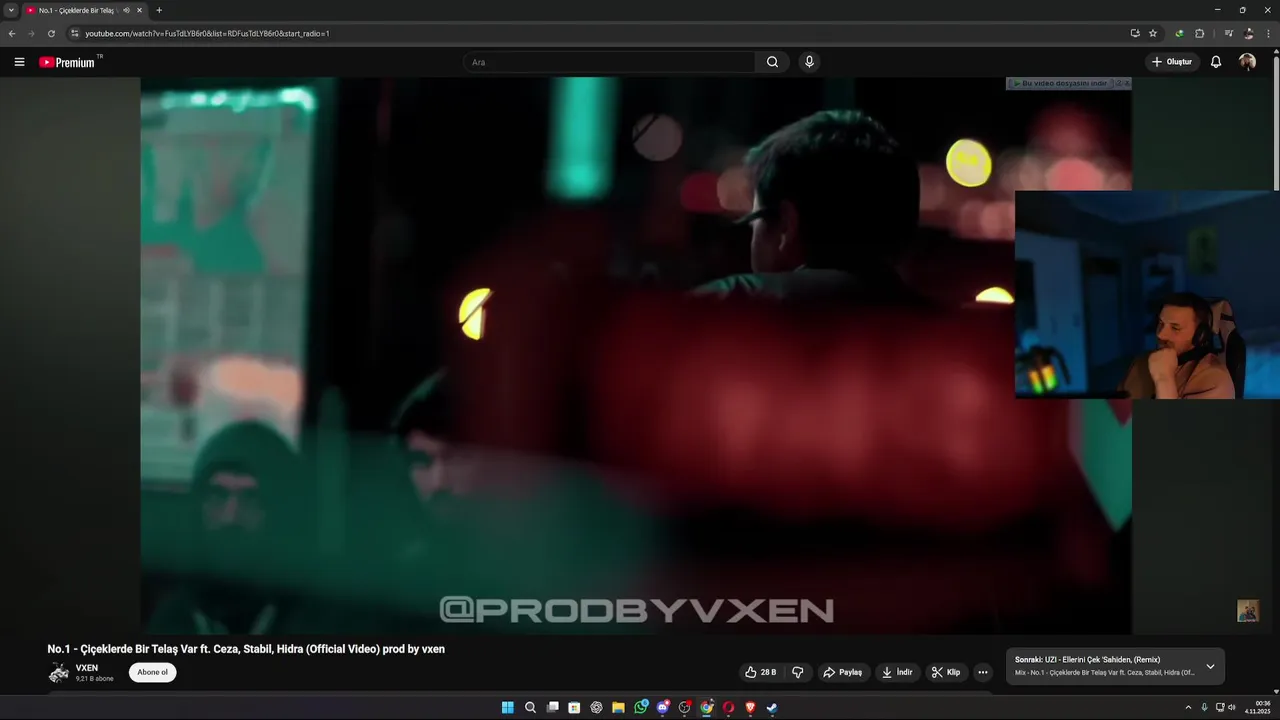The width and height of the screenshot is (1280, 720).
Task: Go back in browser history
Action: [x=12, y=33]
